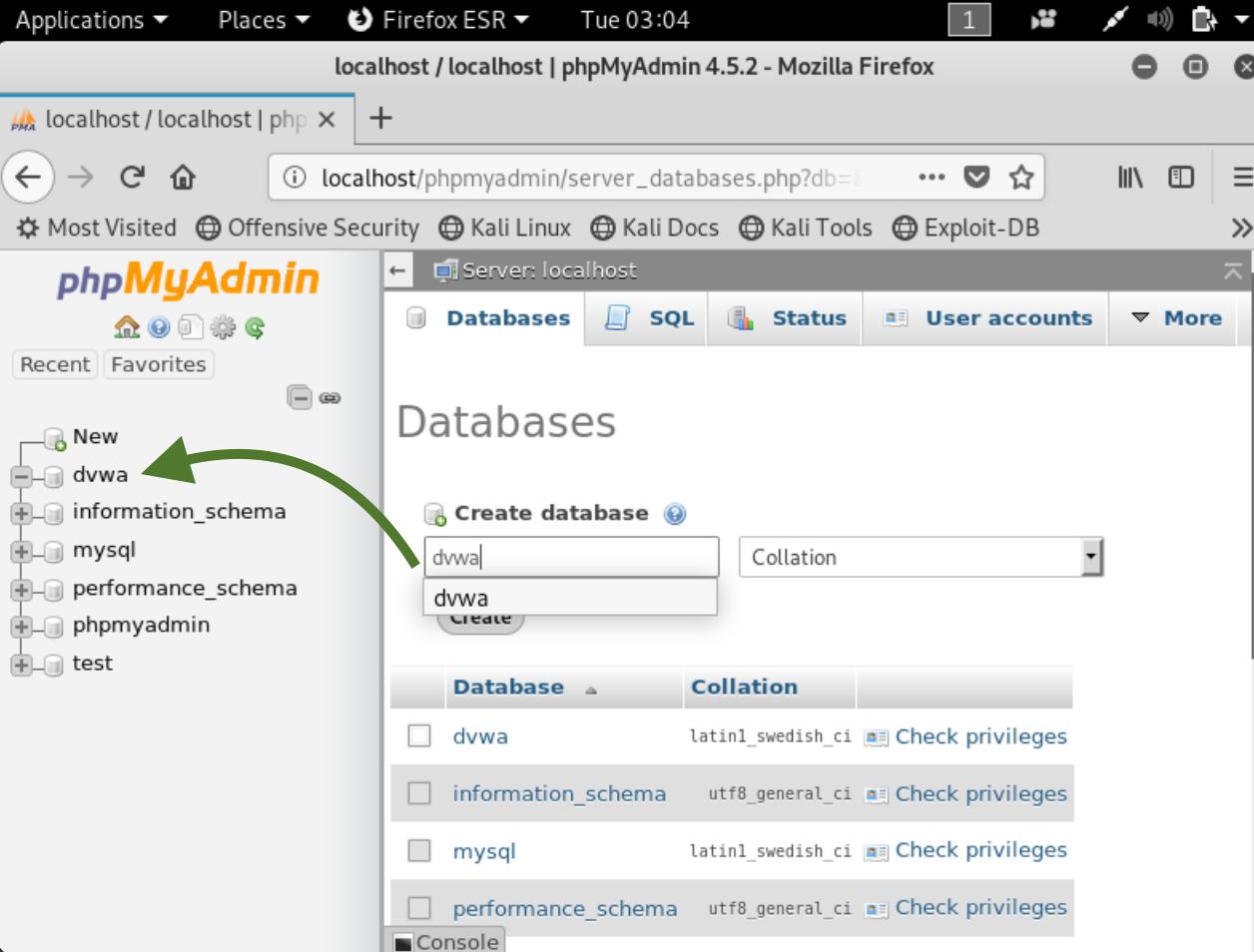Open Check privileges for information_schema
The height and width of the screenshot is (952, 1254).
(x=980, y=793)
